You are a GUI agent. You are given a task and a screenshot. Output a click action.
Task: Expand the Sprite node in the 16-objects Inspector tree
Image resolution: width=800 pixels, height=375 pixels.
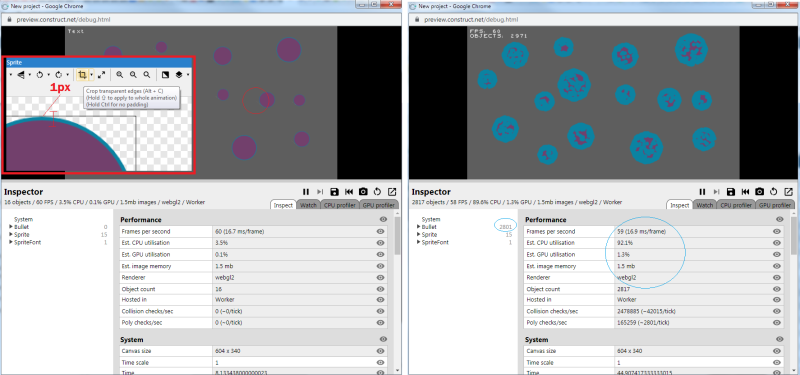point(11,235)
